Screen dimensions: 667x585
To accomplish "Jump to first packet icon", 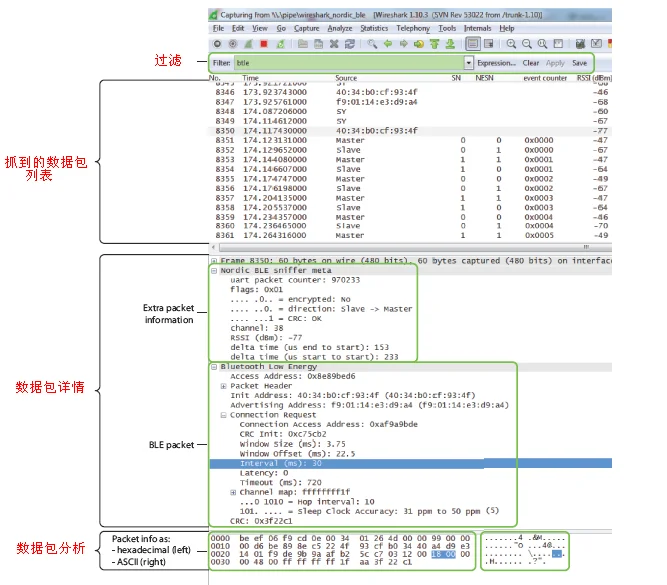I will [434, 44].
